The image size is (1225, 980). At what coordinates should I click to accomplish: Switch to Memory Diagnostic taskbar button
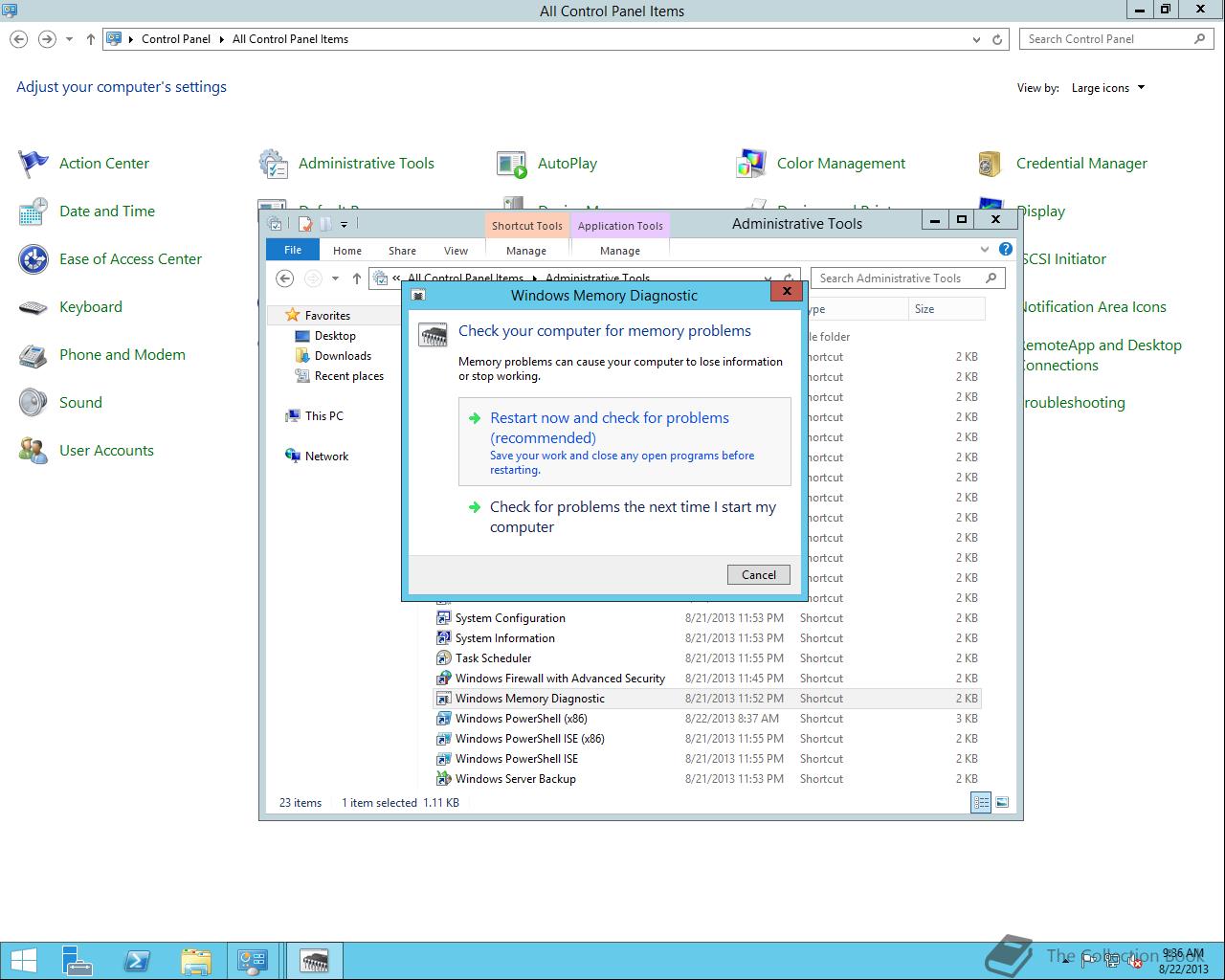coord(315,961)
